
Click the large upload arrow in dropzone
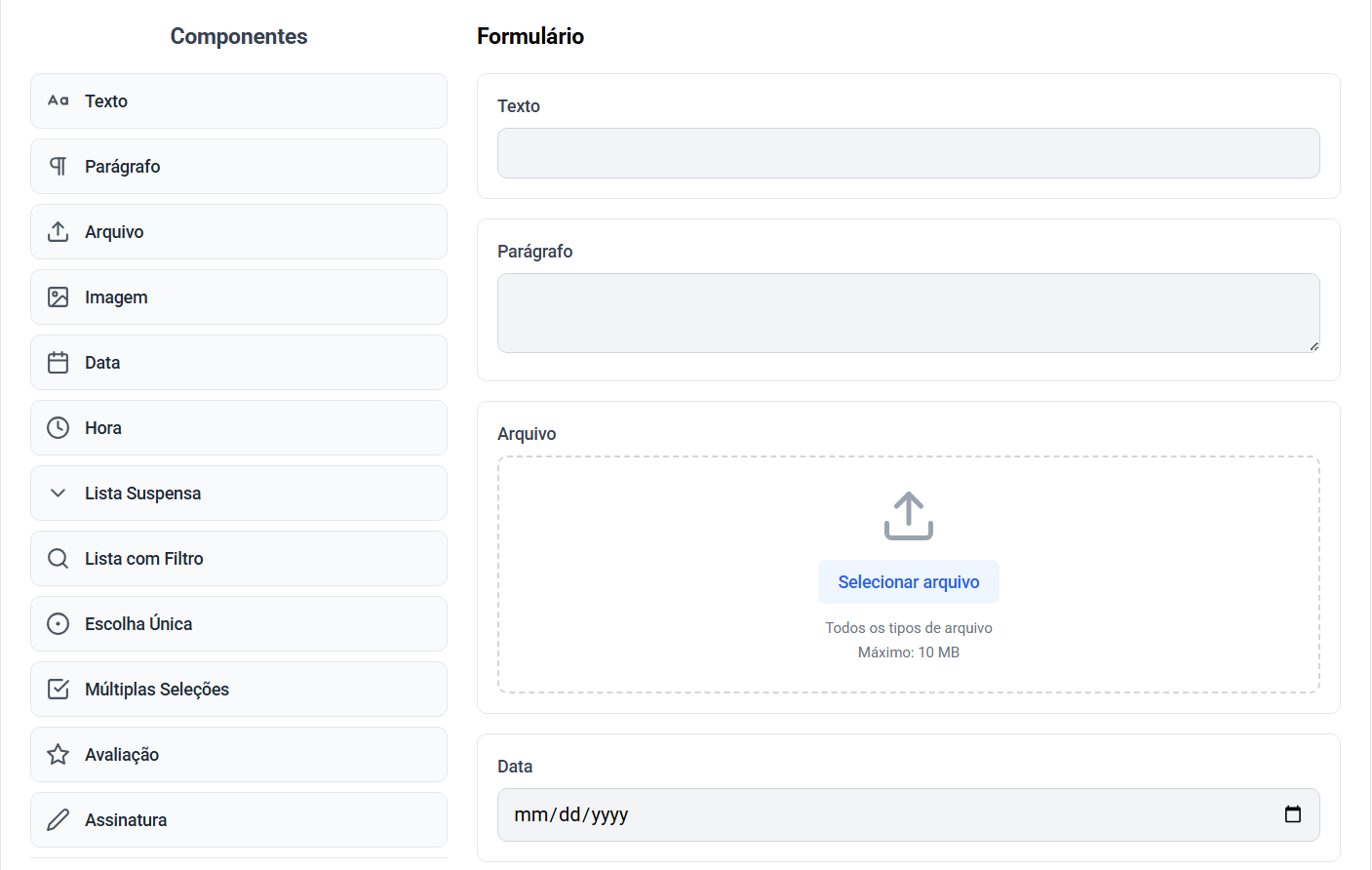(908, 515)
